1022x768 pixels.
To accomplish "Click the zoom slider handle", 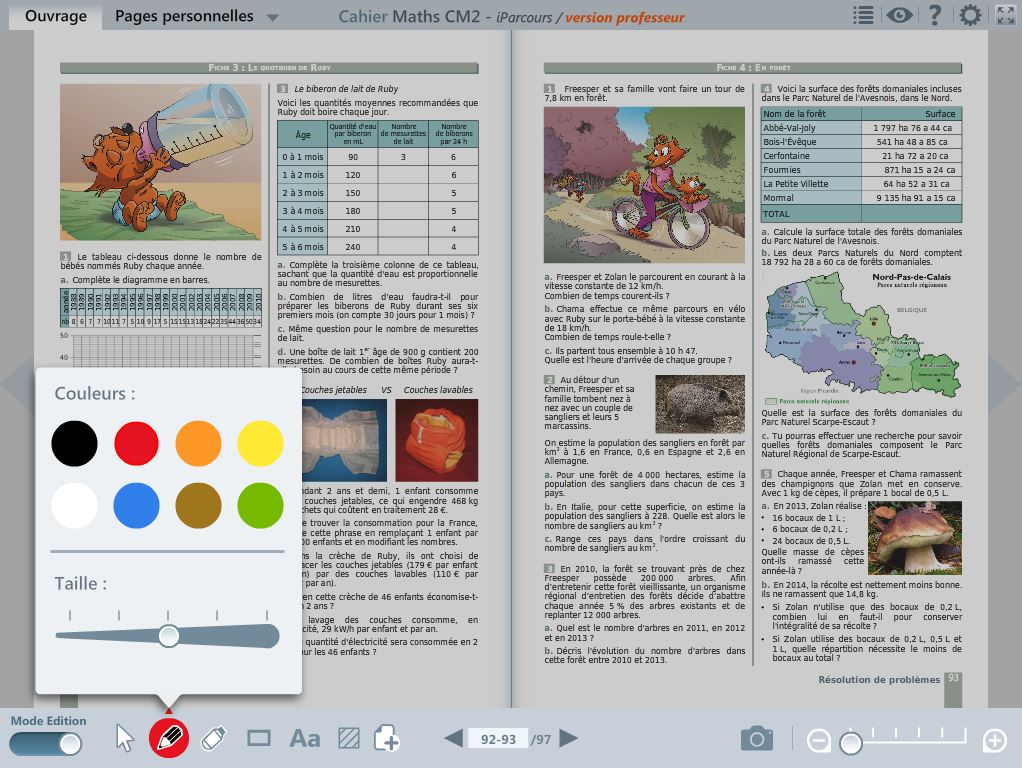I will (851, 743).
